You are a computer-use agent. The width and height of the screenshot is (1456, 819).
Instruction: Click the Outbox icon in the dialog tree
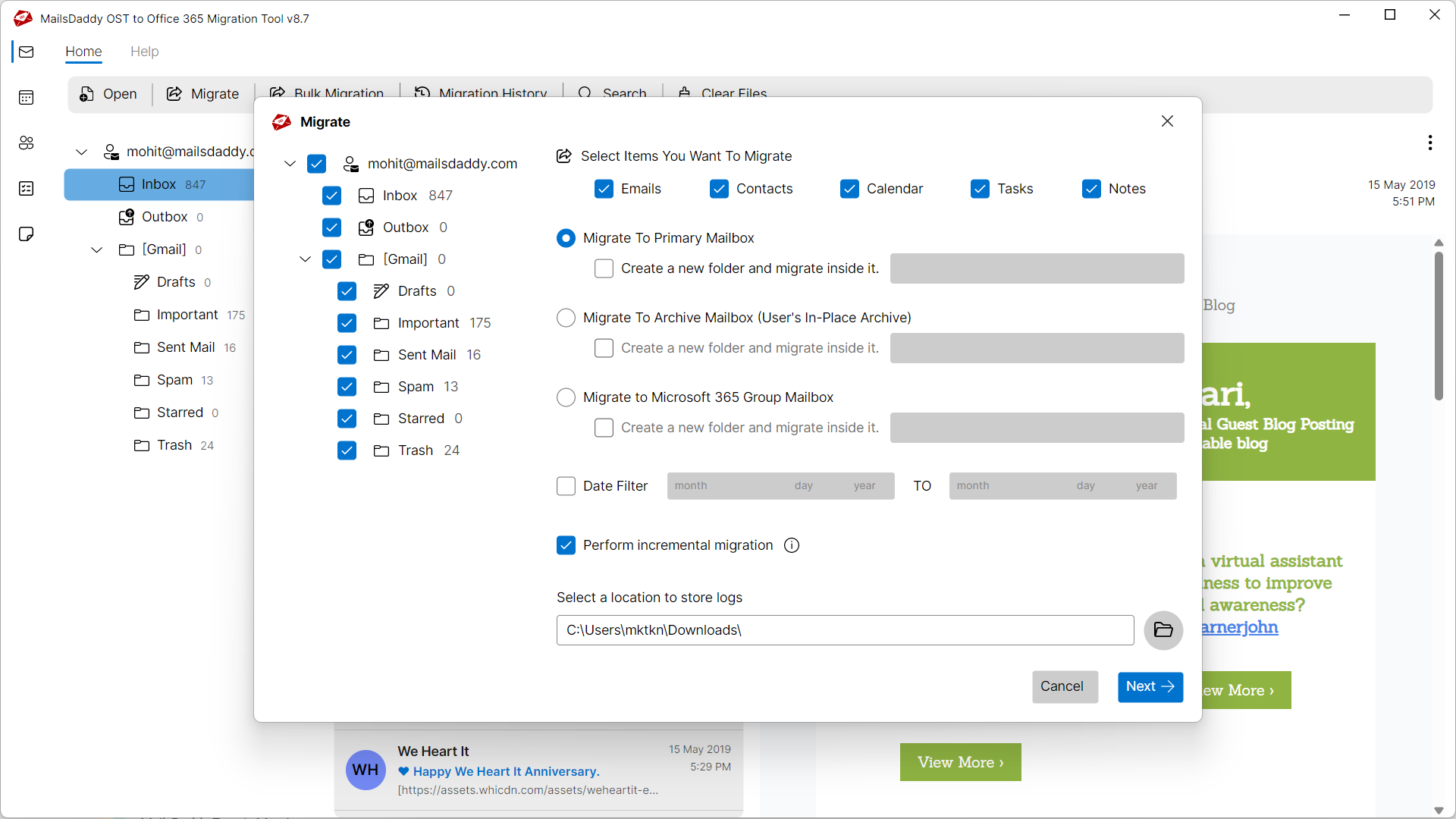tap(366, 227)
